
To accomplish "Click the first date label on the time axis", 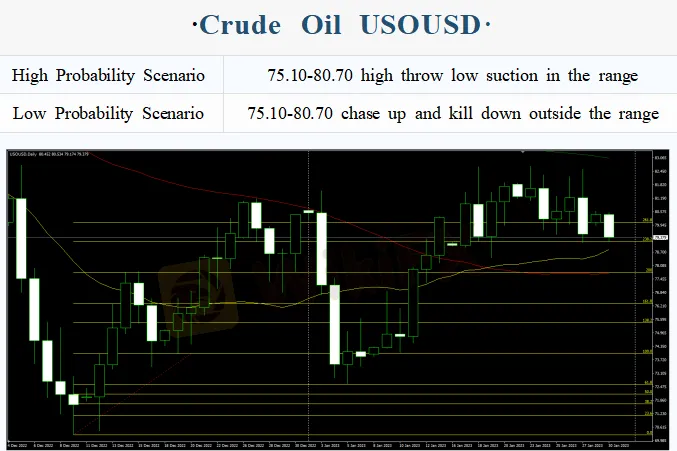I will tap(18, 443).
